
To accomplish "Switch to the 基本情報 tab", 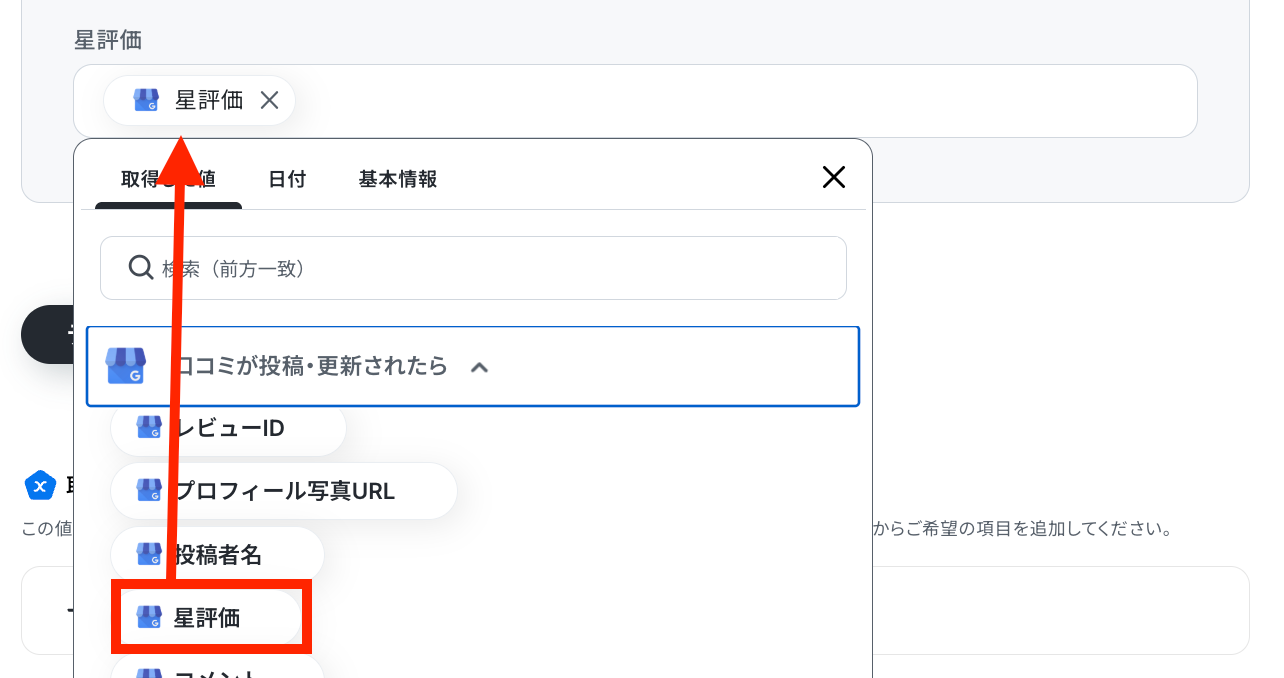I will pos(398,179).
